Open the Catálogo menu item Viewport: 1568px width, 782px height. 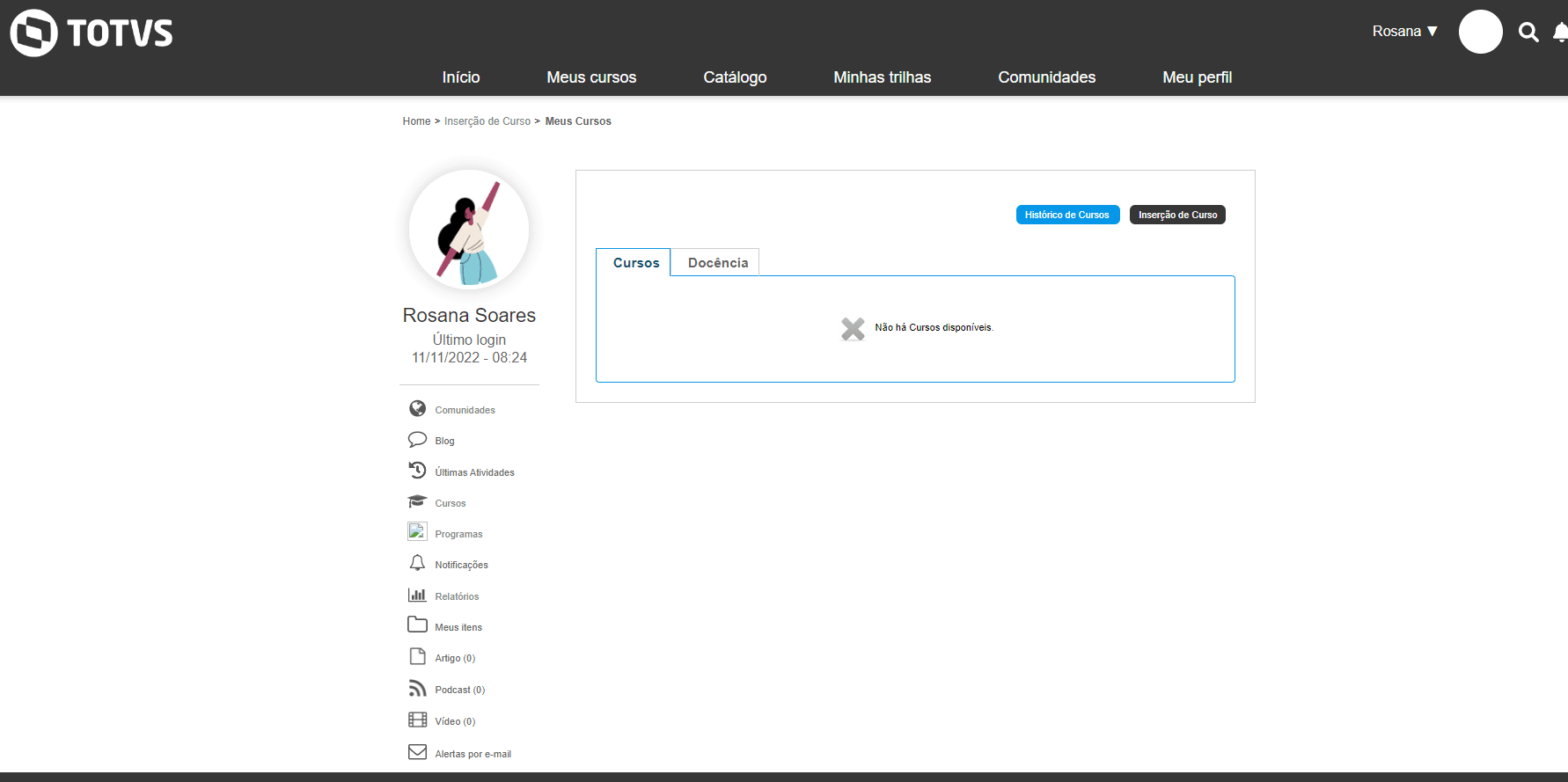point(735,77)
